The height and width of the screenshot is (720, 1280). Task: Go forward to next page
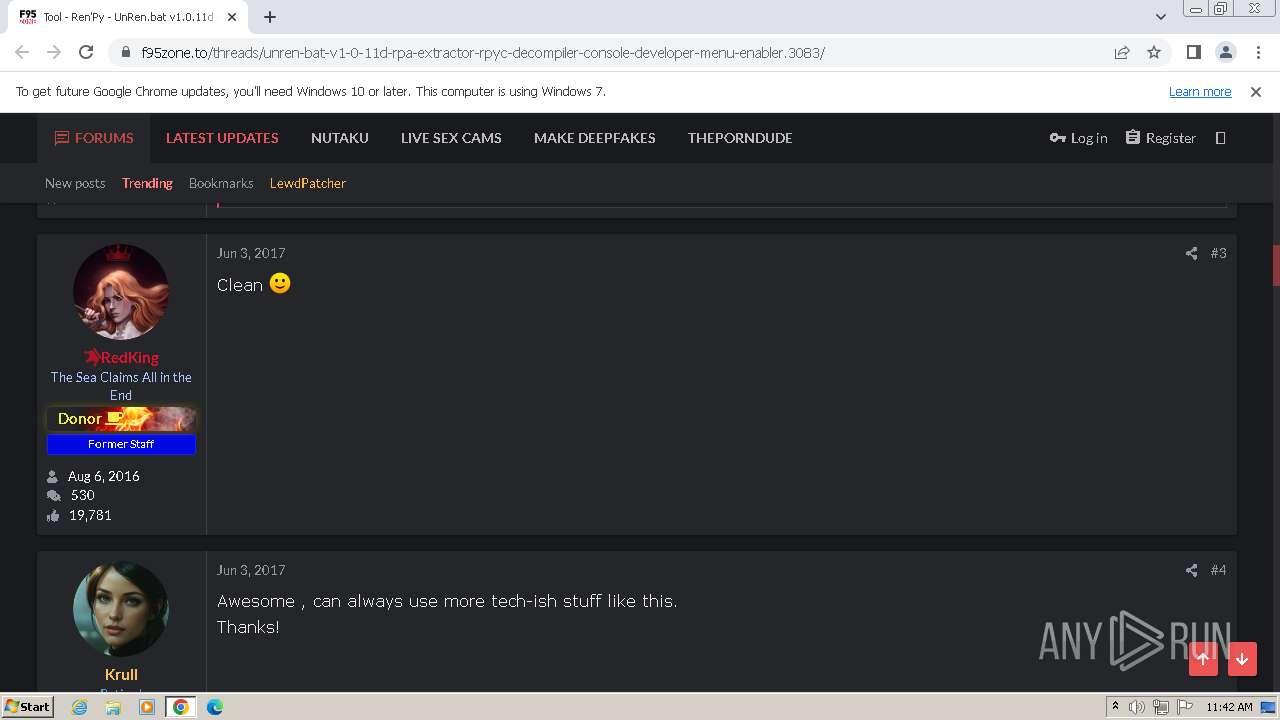(x=54, y=52)
